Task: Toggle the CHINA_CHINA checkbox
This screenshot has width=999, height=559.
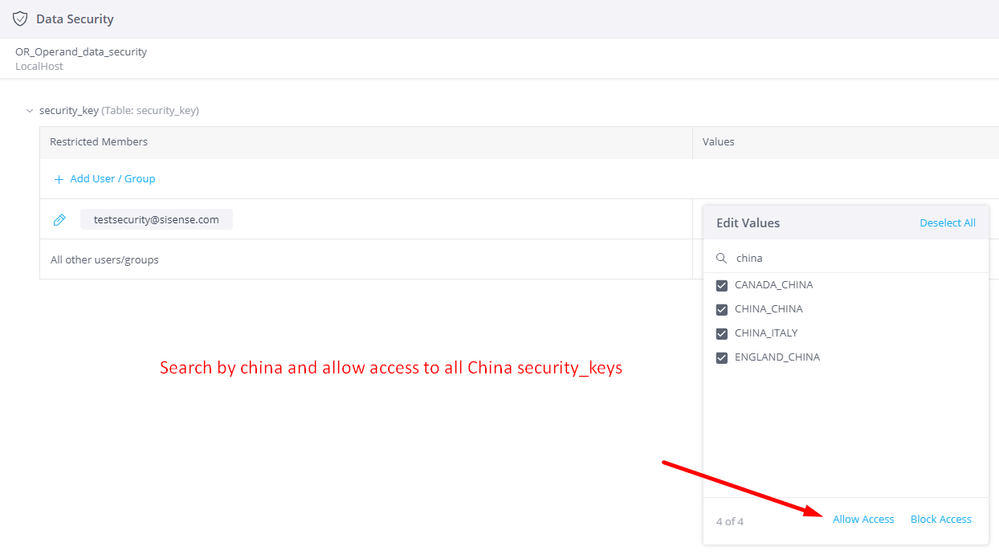Action: (722, 309)
